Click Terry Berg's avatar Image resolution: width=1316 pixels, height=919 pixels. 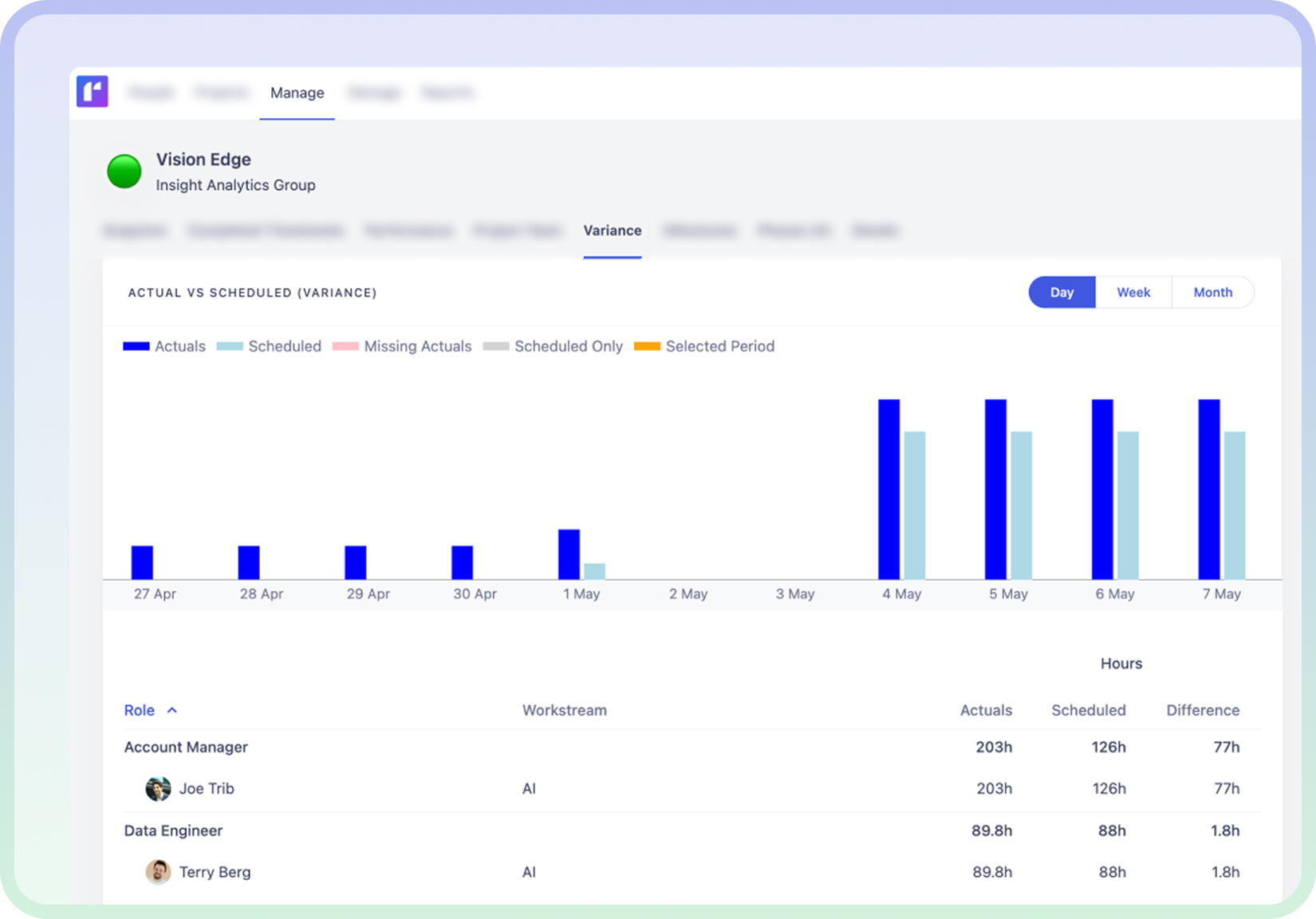tap(158, 872)
